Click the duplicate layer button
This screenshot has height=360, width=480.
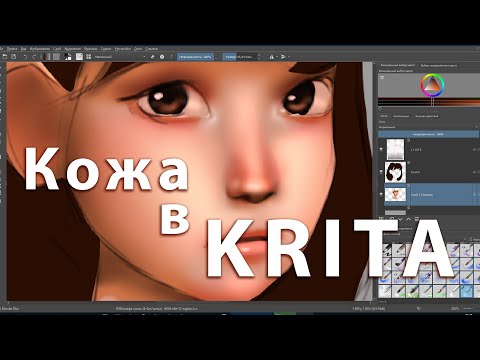pos(392,219)
